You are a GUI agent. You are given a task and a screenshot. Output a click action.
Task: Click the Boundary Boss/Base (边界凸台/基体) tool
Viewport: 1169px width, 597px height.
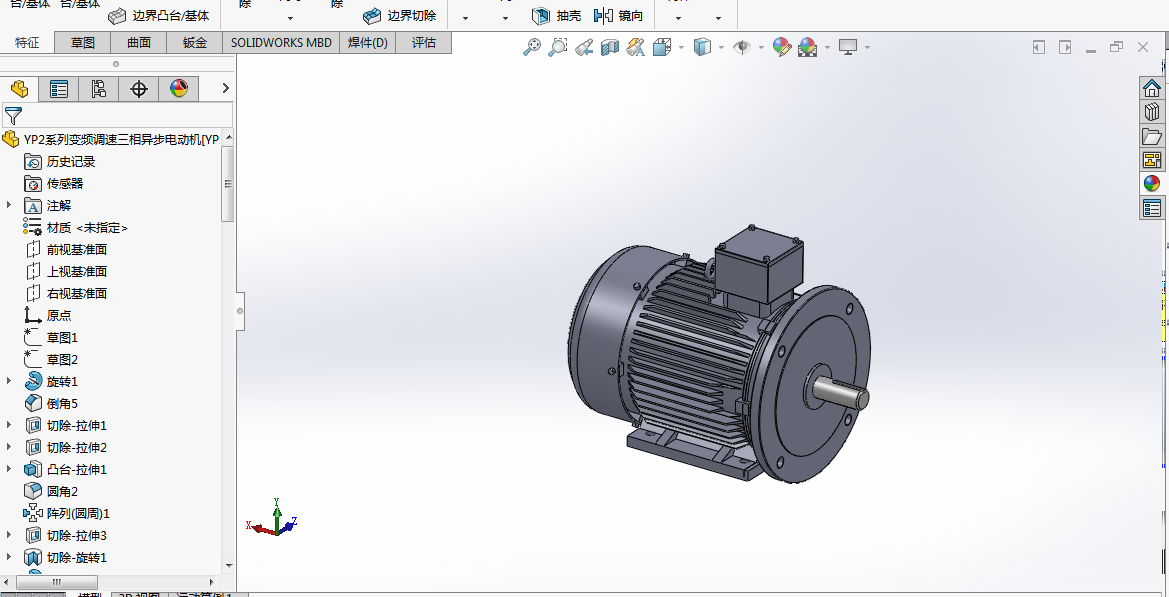pos(159,16)
